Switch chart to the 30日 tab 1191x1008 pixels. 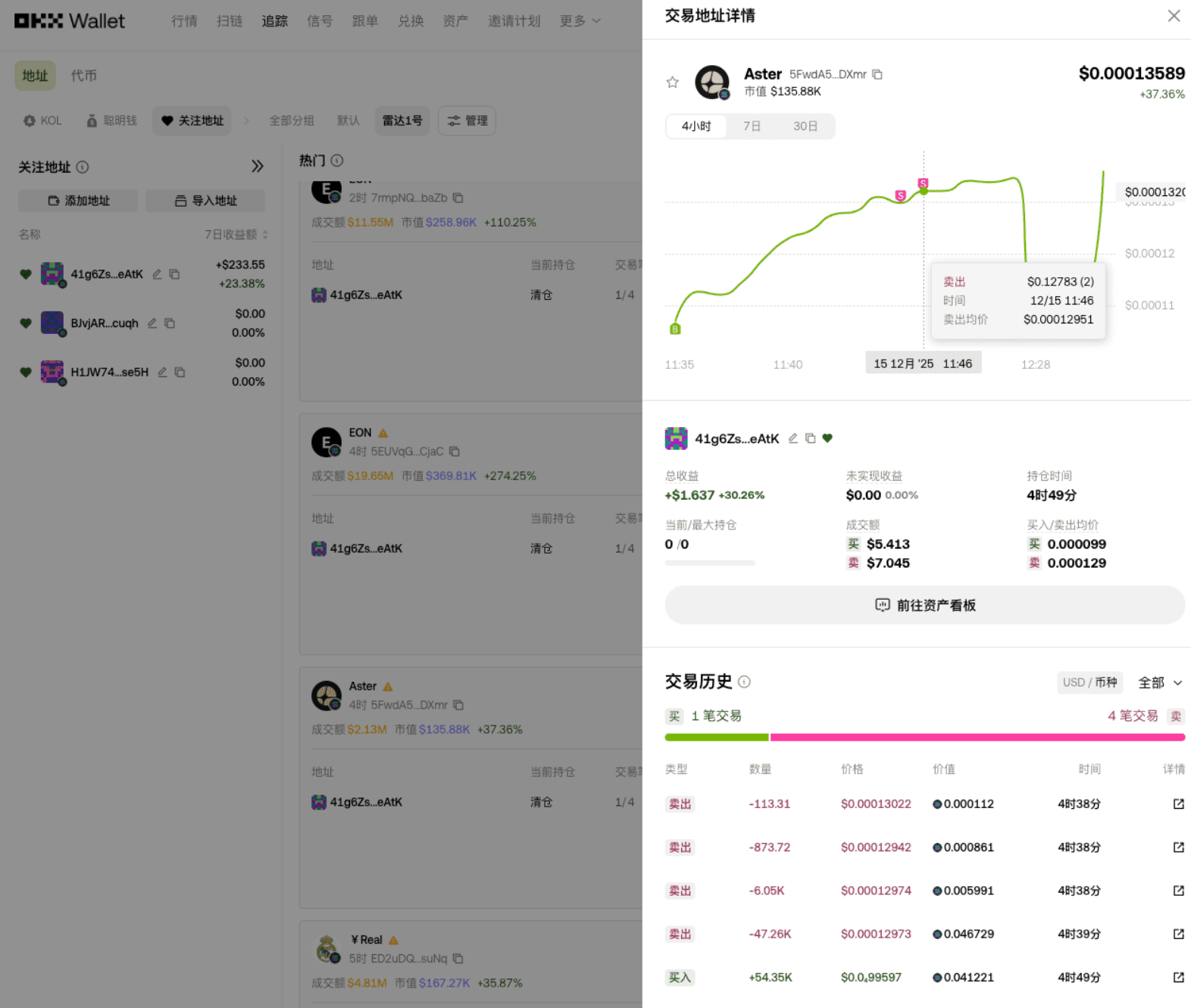pyautogui.click(x=805, y=126)
